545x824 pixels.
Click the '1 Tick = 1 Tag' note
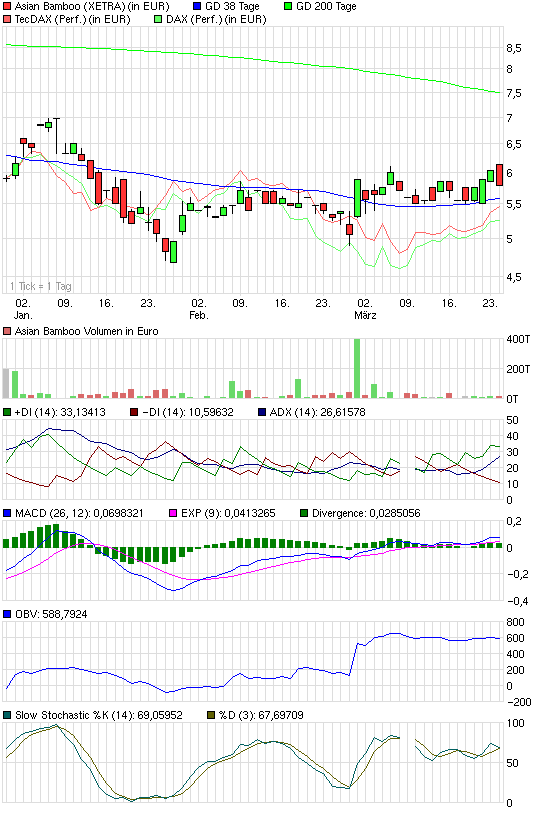point(40,286)
